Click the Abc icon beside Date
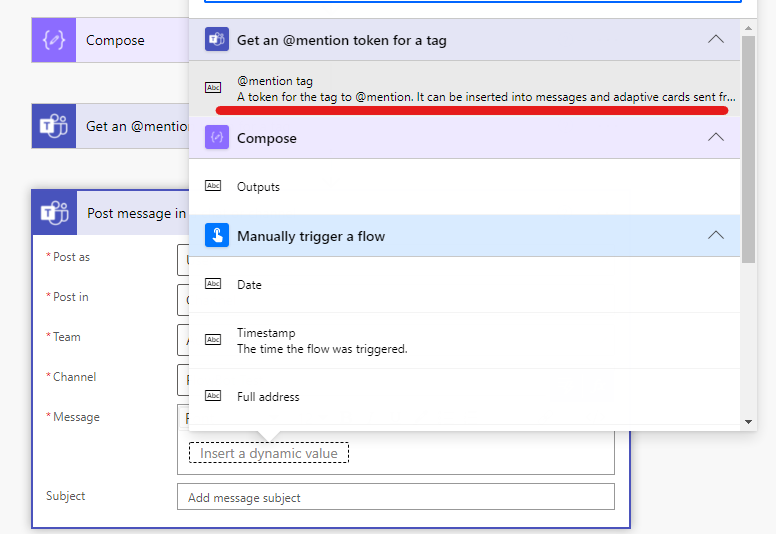The height and width of the screenshot is (534, 776). pyautogui.click(x=213, y=284)
